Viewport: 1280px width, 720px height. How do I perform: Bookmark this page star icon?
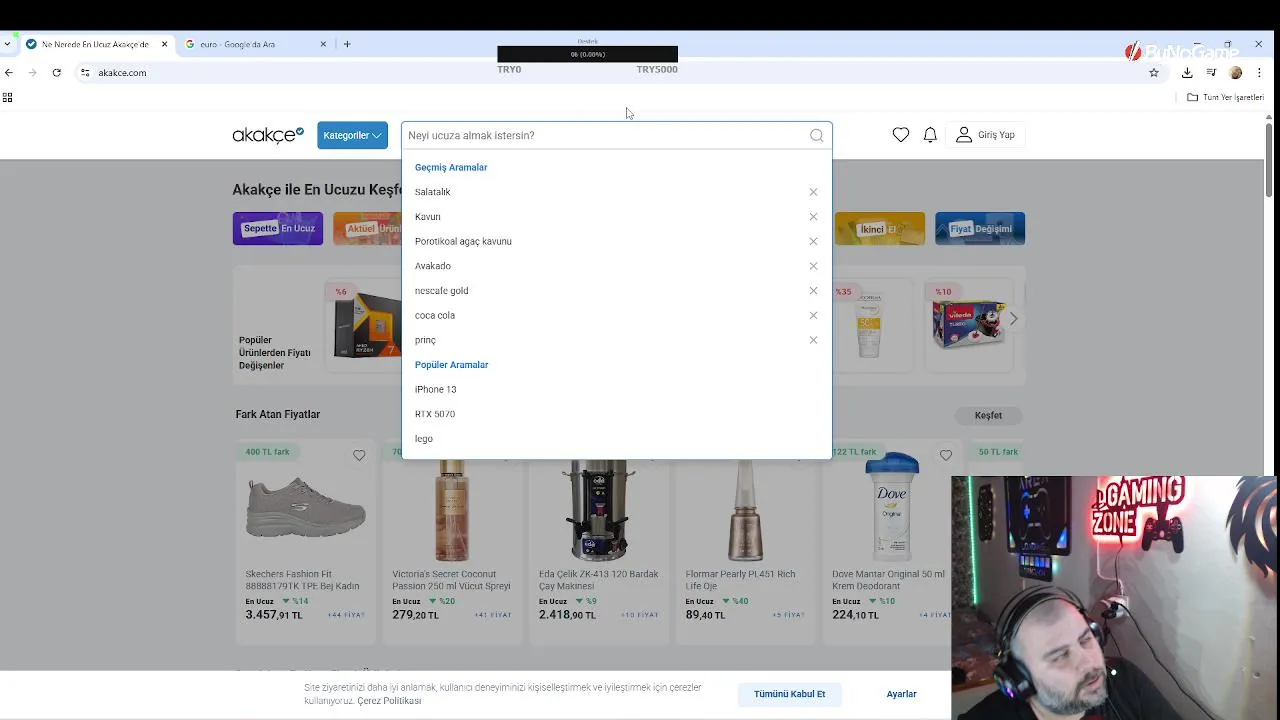coord(1154,72)
